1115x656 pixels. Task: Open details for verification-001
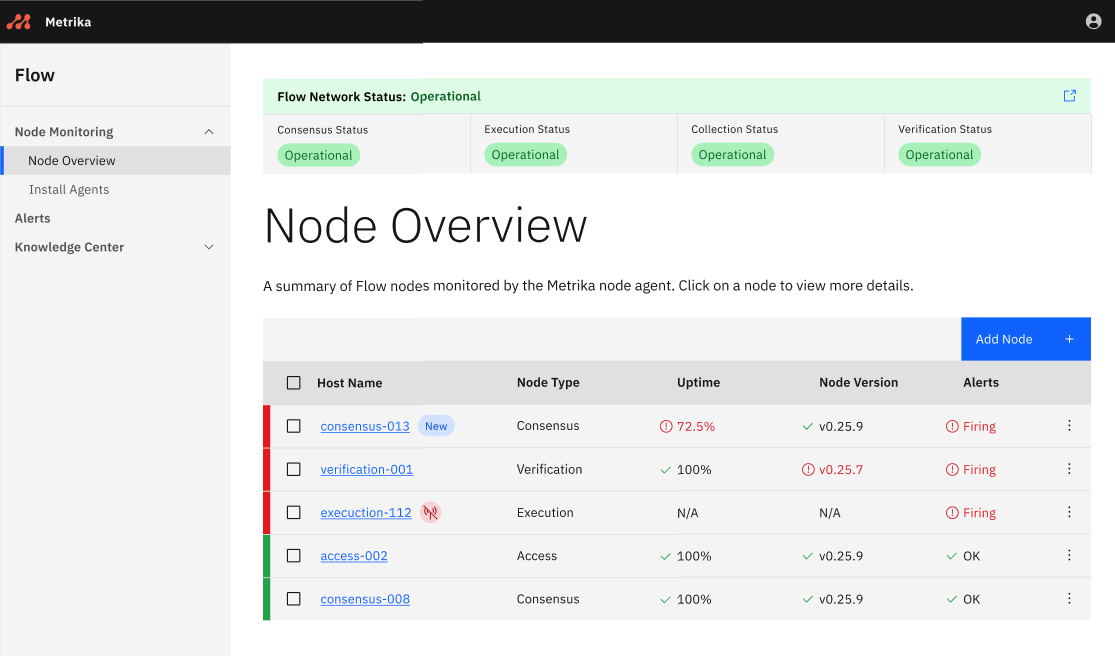pos(366,469)
